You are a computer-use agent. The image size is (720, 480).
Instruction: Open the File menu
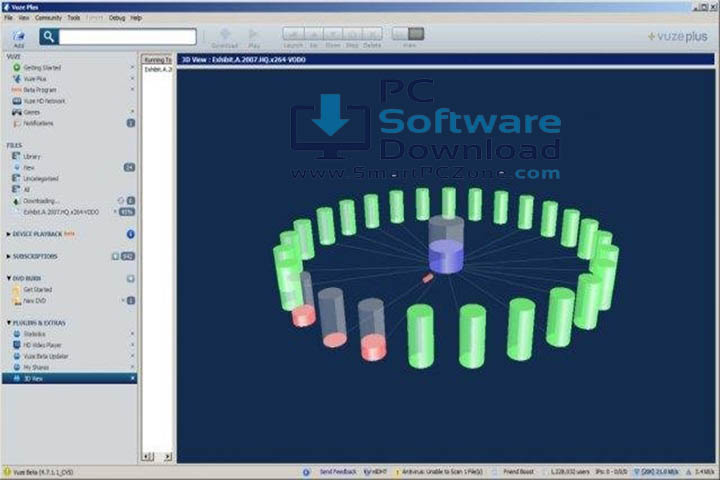coord(8,18)
